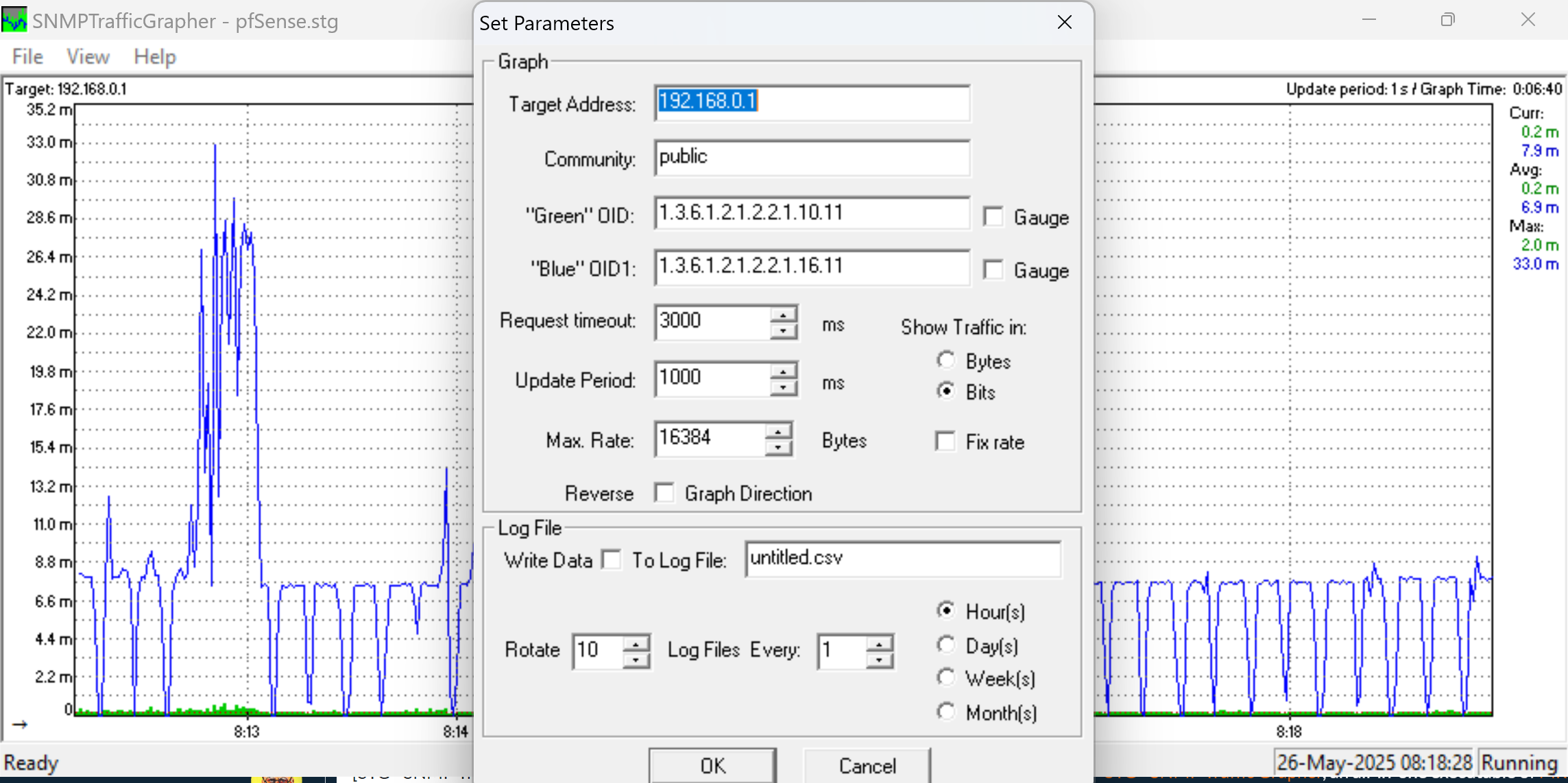Screen dimensions: 1568x783
Task: Decrease Request timeout with down spinner arrow
Action: click(783, 331)
